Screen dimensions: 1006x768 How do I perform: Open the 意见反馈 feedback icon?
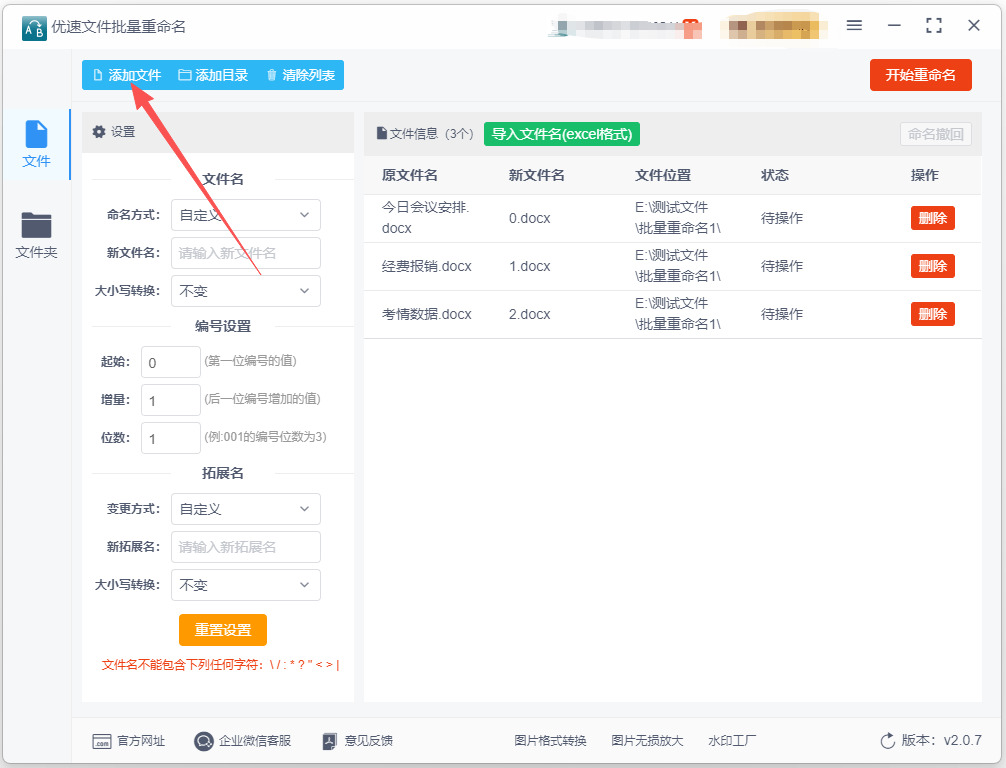pos(329,741)
